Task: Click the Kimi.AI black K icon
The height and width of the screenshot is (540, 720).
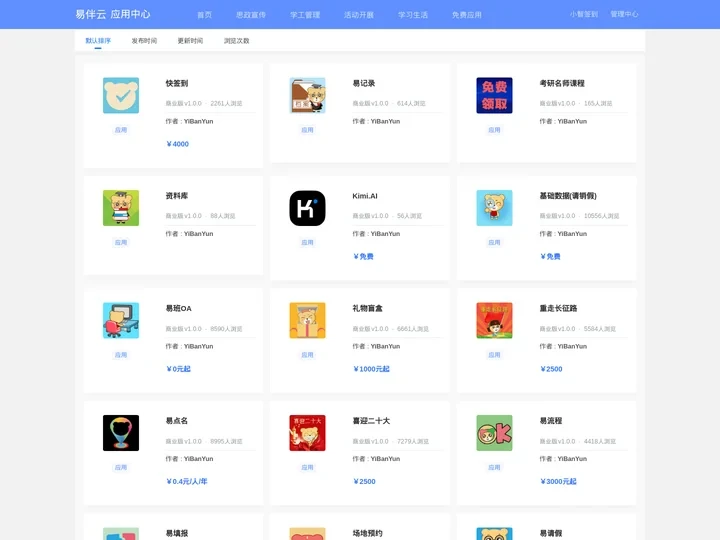Action: pyautogui.click(x=308, y=208)
